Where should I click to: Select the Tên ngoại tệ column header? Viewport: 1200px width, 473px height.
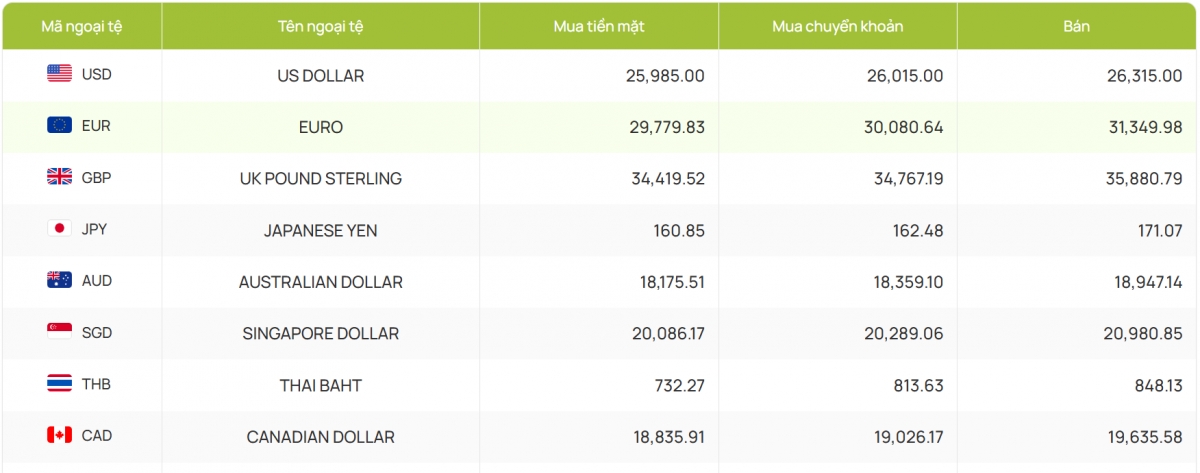point(320,26)
